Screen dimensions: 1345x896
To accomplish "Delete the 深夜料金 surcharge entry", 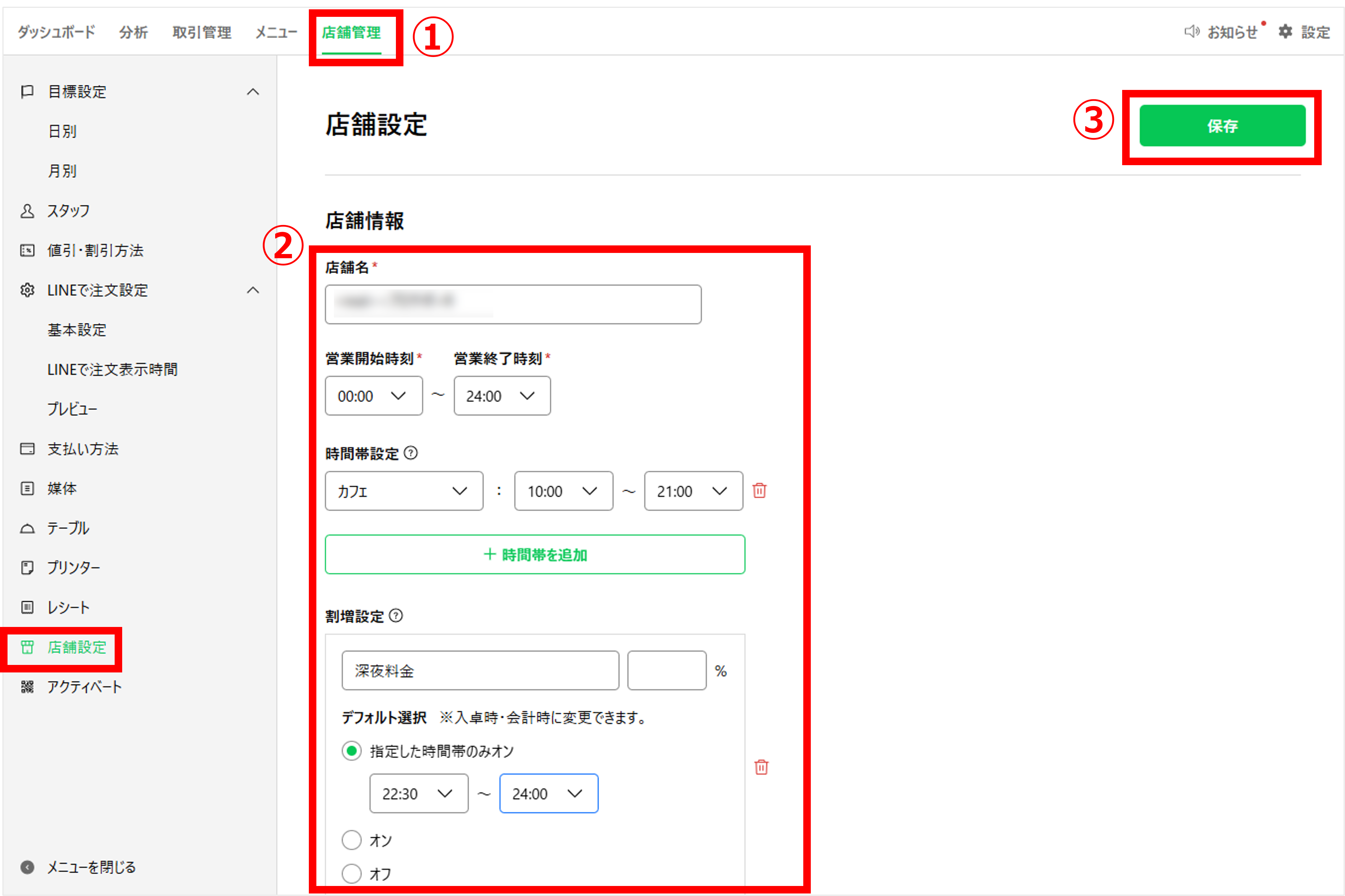I will pos(761,767).
